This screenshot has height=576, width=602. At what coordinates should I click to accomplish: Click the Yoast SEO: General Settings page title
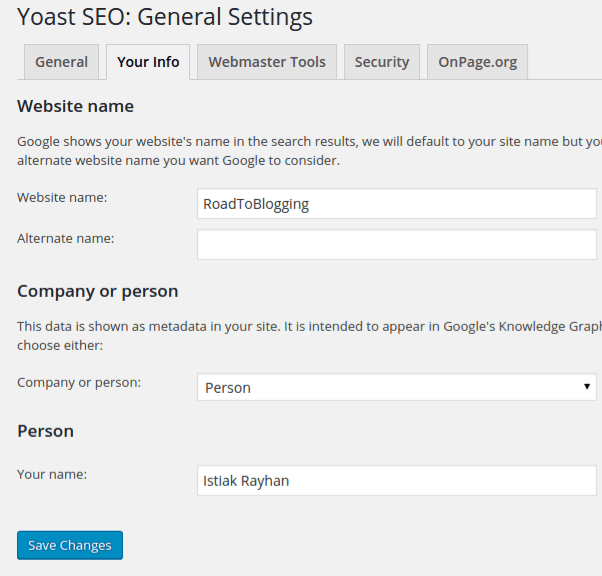(x=165, y=17)
